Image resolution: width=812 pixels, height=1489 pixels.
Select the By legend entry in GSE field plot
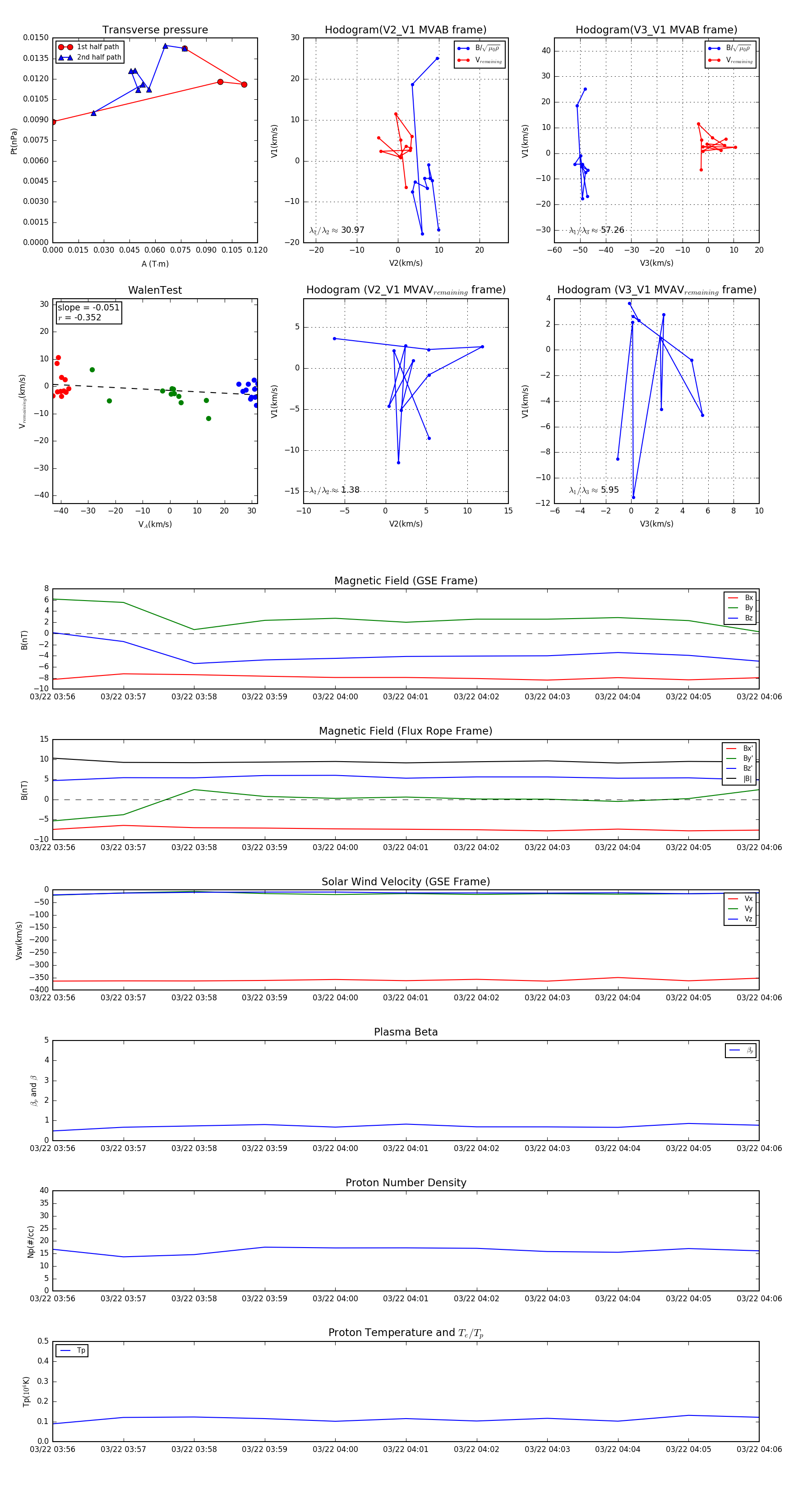(740, 608)
